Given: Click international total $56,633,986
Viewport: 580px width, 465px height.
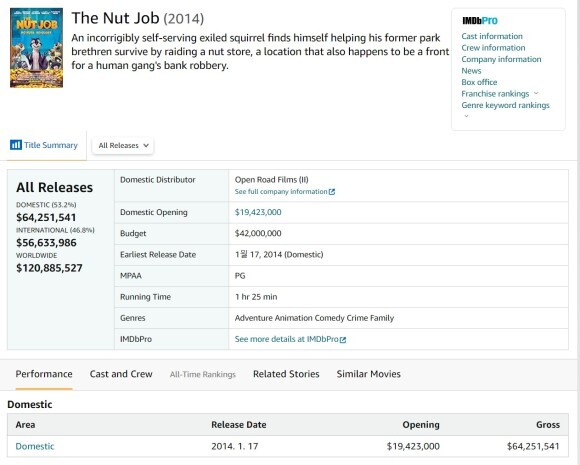Looking at the screenshot, I should point(46,243).
